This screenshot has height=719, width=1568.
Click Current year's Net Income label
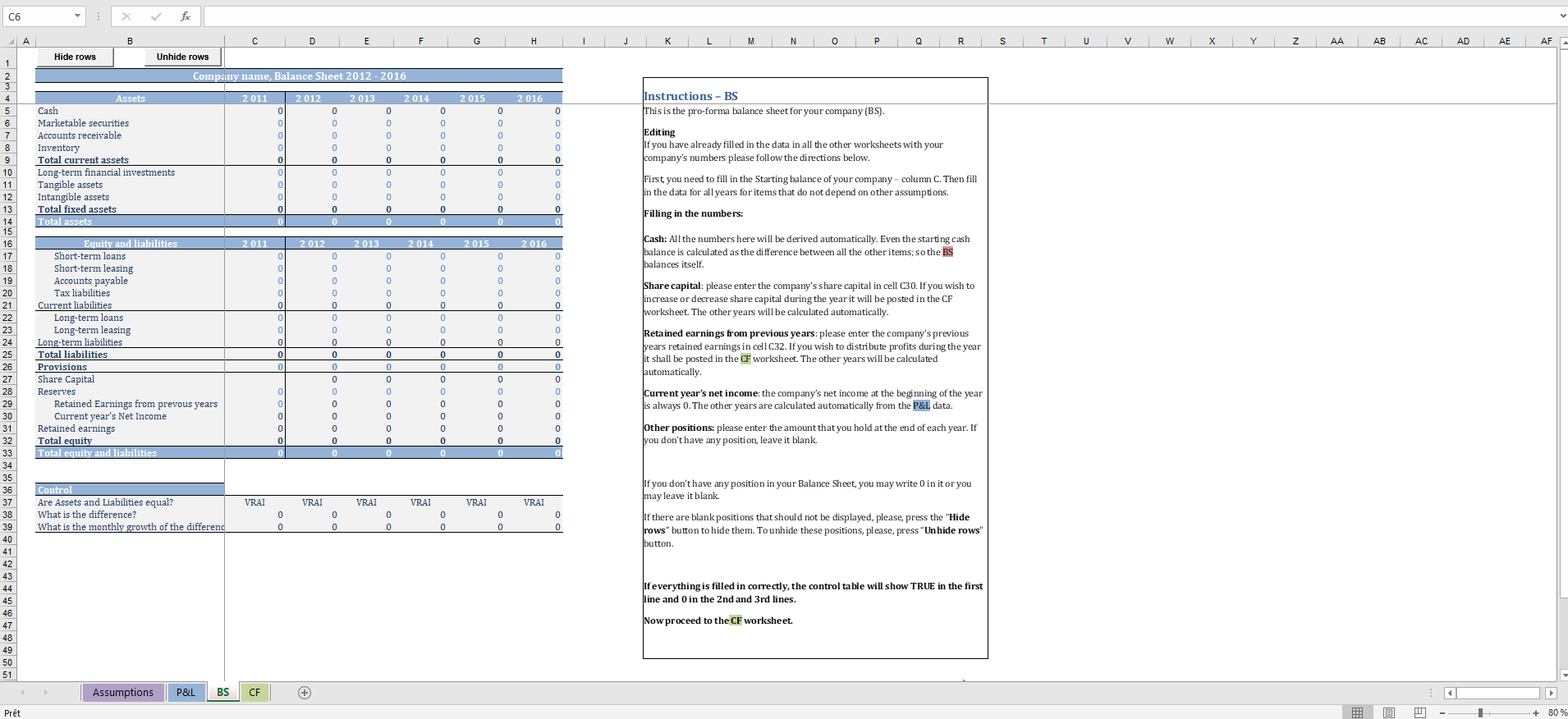[x=110, y=416]
